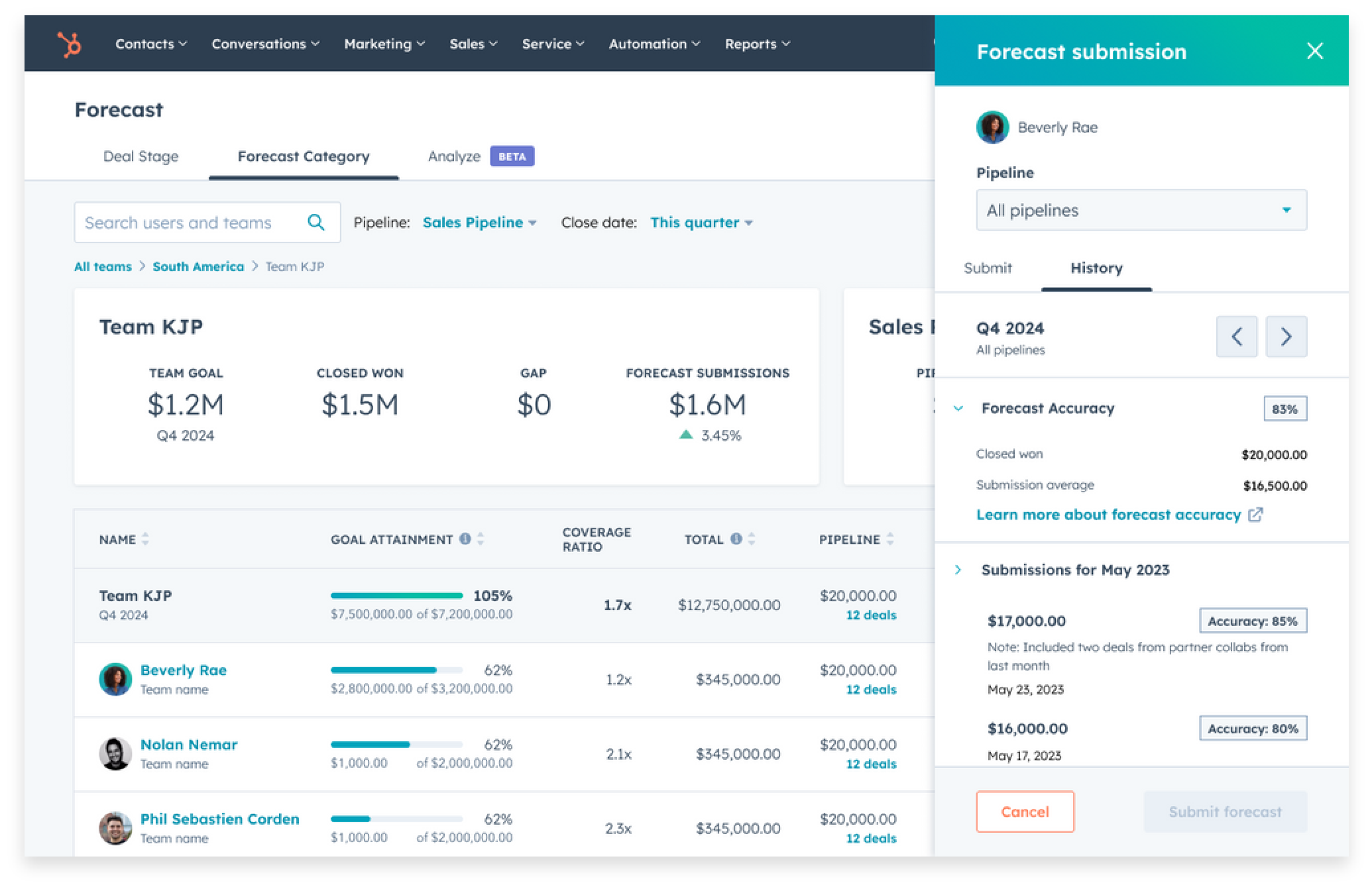Sort by Name column arrows
Image resolution: width=1372 pixels, height=889 pixels.
(145, 539)
